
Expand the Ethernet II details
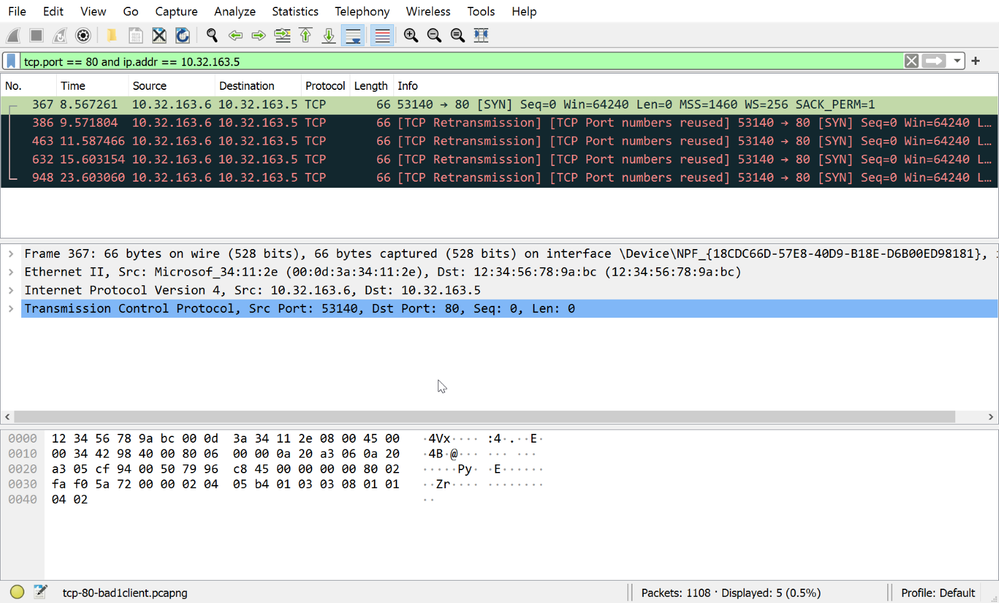11,272
